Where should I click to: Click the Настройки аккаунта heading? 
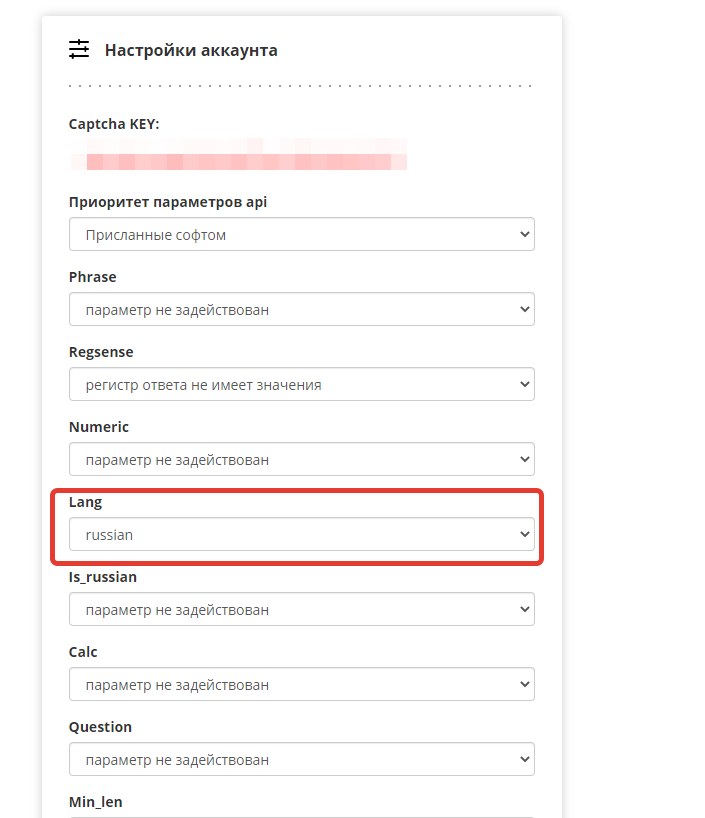(191, 50)
